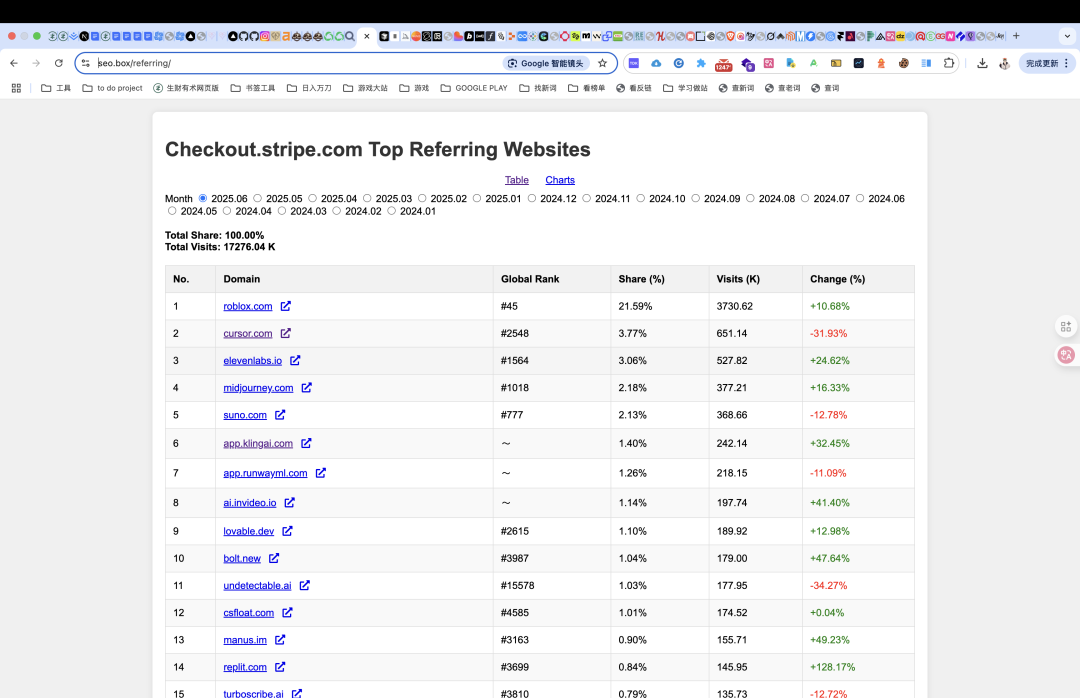This screenshot has height=698, width=1080.
Task: Select the 2025.03 month radio button
Action: pos(367,198)
